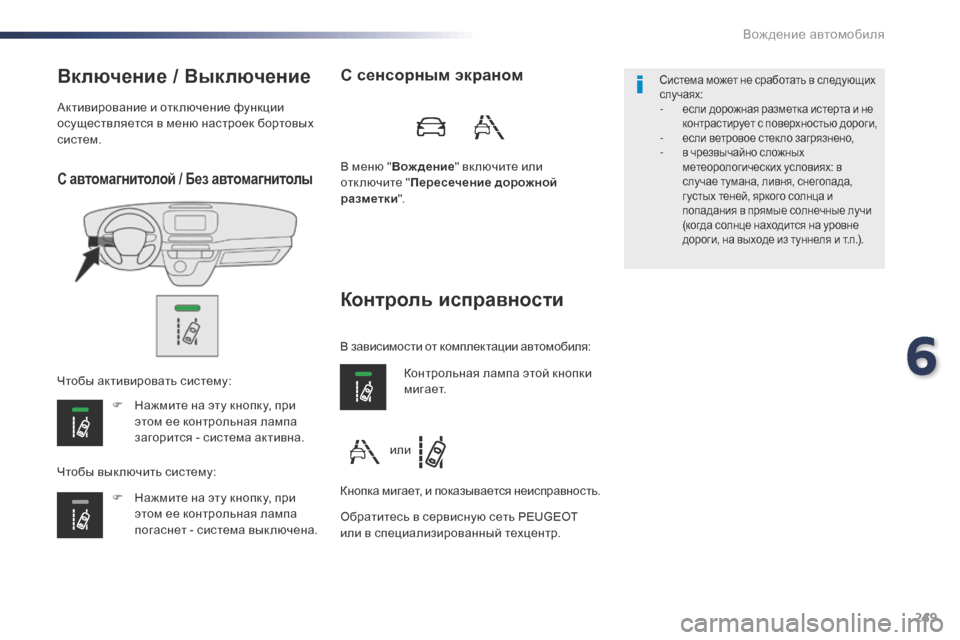Click the word 'или' between the two icons
The width and height of the screenshot is (960, 640).
pos(400,450)
